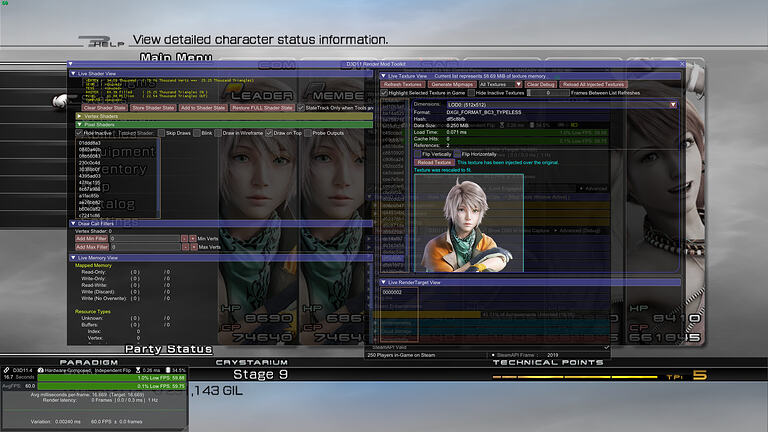Expand the Vertex Shaders section
The image size is (768, 432).
[79, 116]
